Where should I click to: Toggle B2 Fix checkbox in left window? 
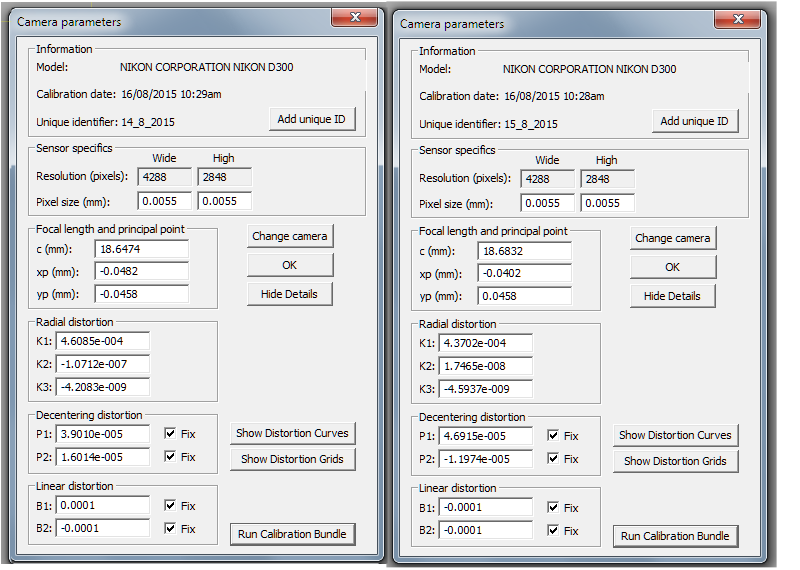[x=170, y=529]
